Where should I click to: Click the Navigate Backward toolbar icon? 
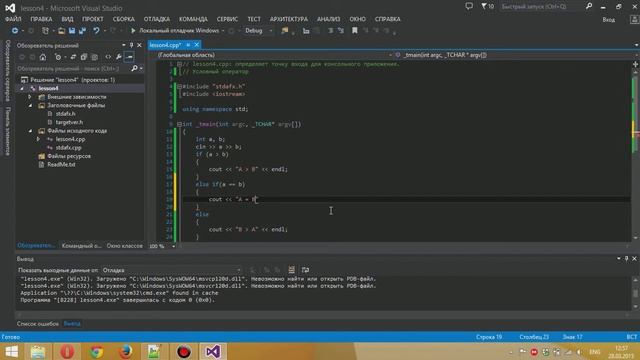pyautogui.click(x=15, y=31)
